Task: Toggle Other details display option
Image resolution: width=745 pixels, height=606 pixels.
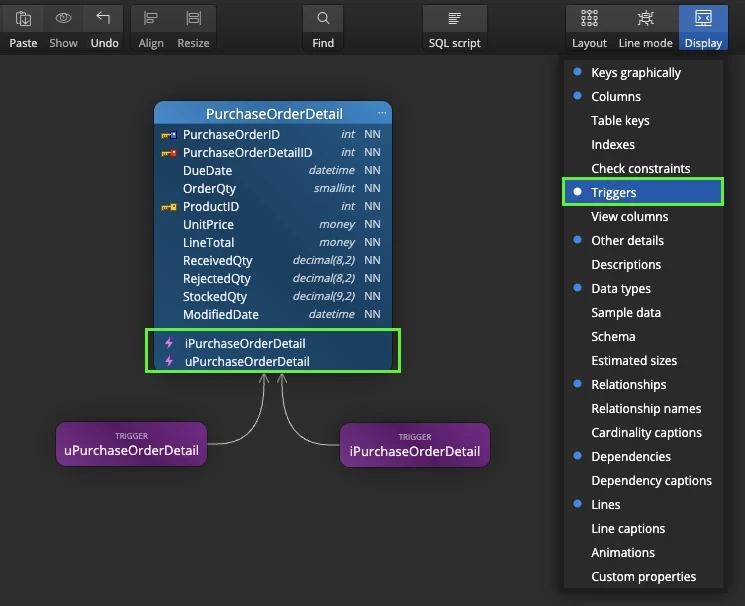Action: pyautogui.click(x=643, y=240)
